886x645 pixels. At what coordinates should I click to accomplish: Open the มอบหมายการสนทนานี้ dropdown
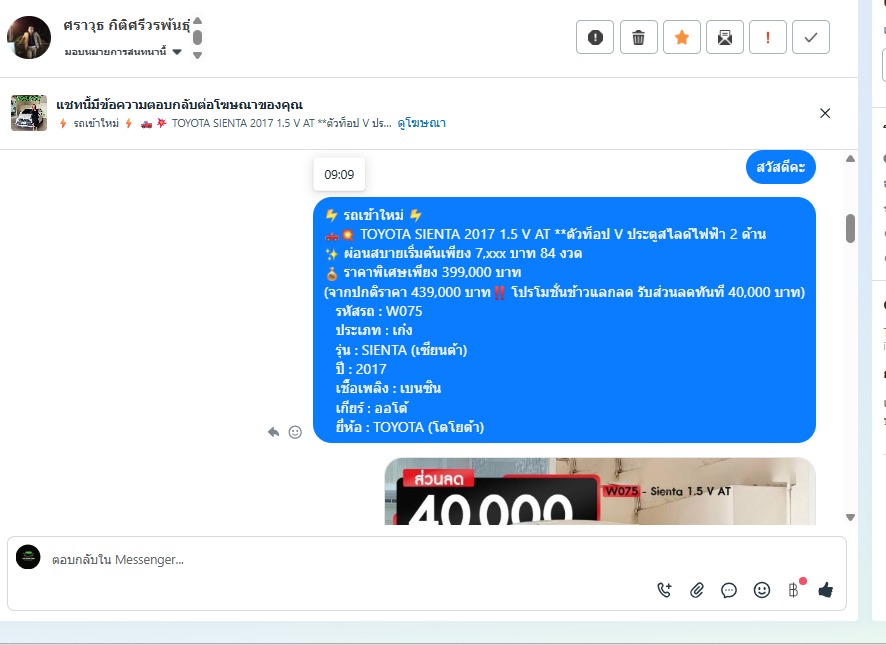click(123, 52)
